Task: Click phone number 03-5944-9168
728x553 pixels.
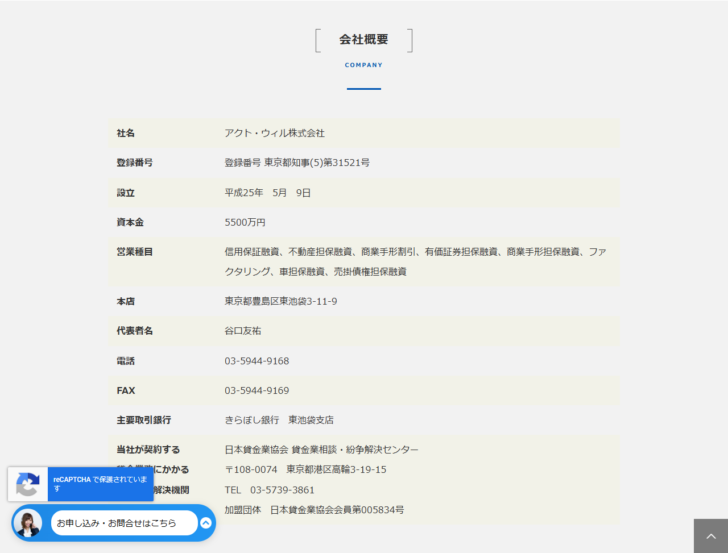Action: [257, 361]
